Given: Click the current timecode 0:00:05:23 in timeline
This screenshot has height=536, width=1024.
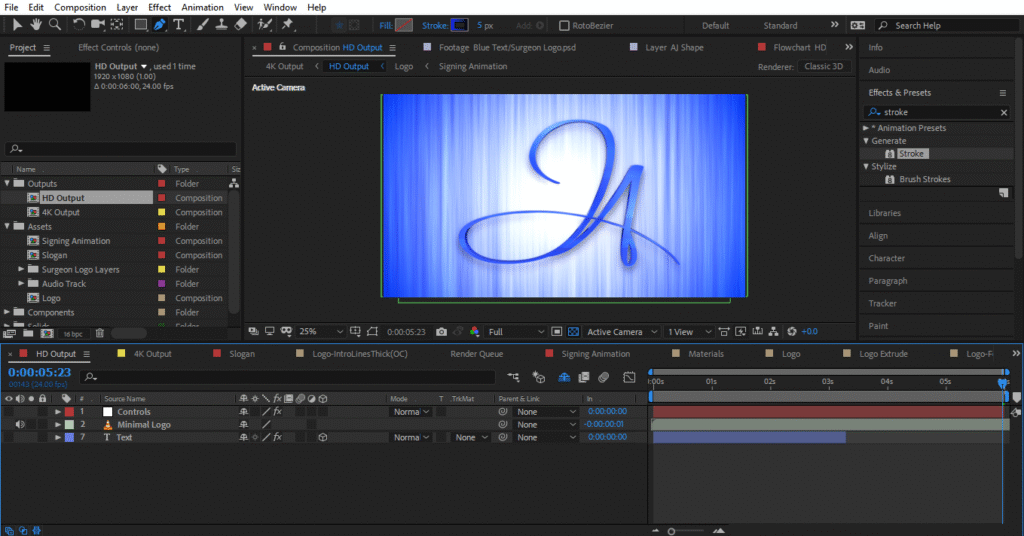Looking at the screenshot, I should [40, 372].
